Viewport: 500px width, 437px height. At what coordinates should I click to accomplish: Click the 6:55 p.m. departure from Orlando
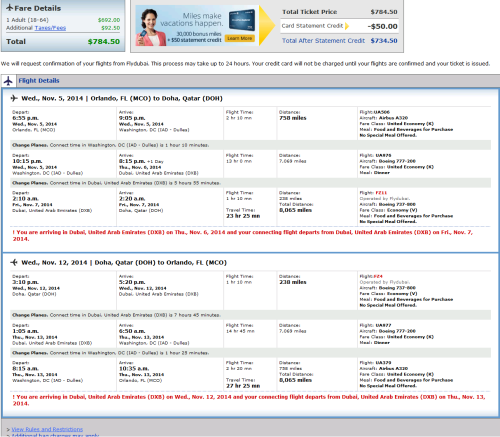coord(26,118)
